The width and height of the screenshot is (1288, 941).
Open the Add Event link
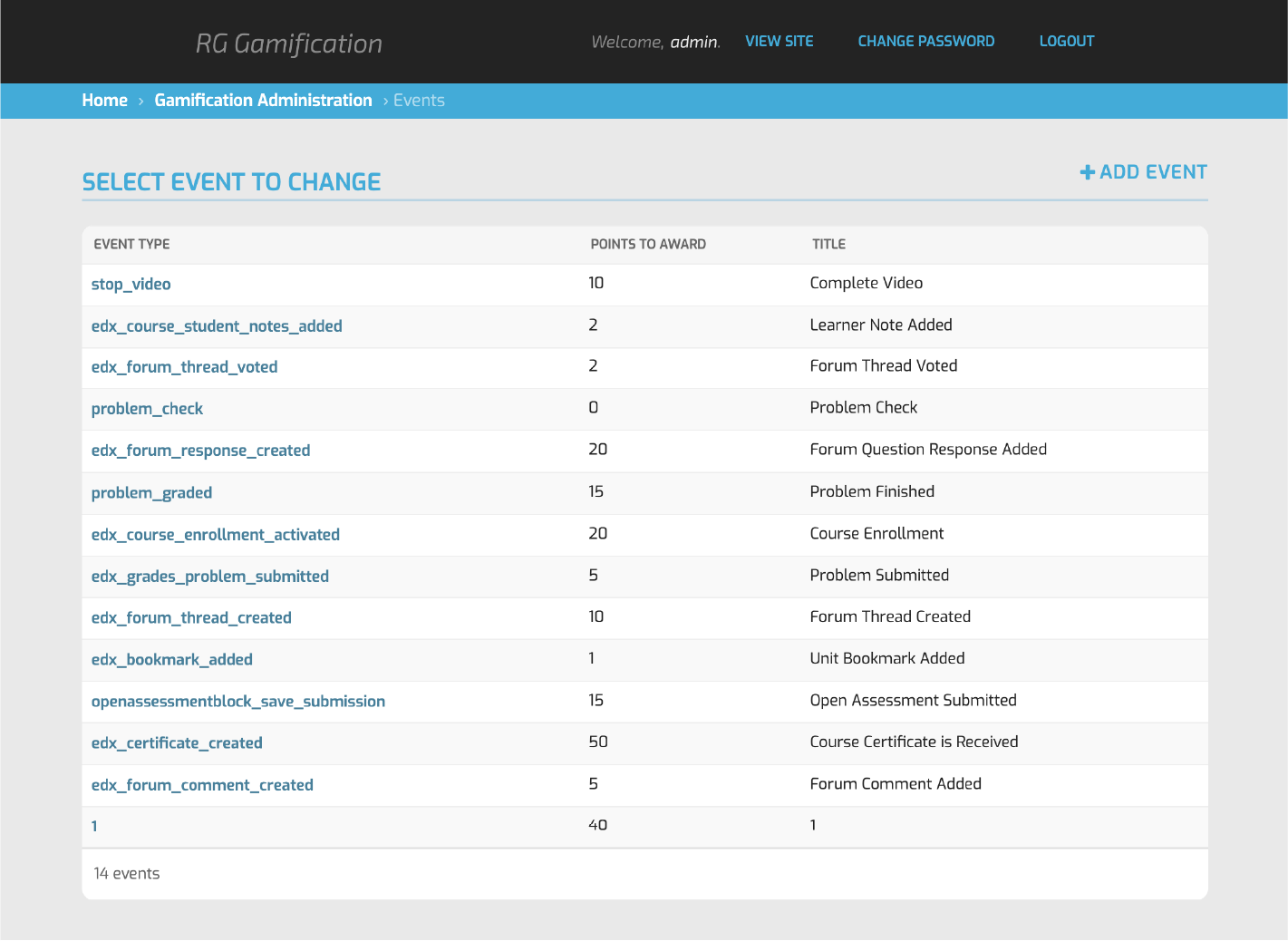1144,172
